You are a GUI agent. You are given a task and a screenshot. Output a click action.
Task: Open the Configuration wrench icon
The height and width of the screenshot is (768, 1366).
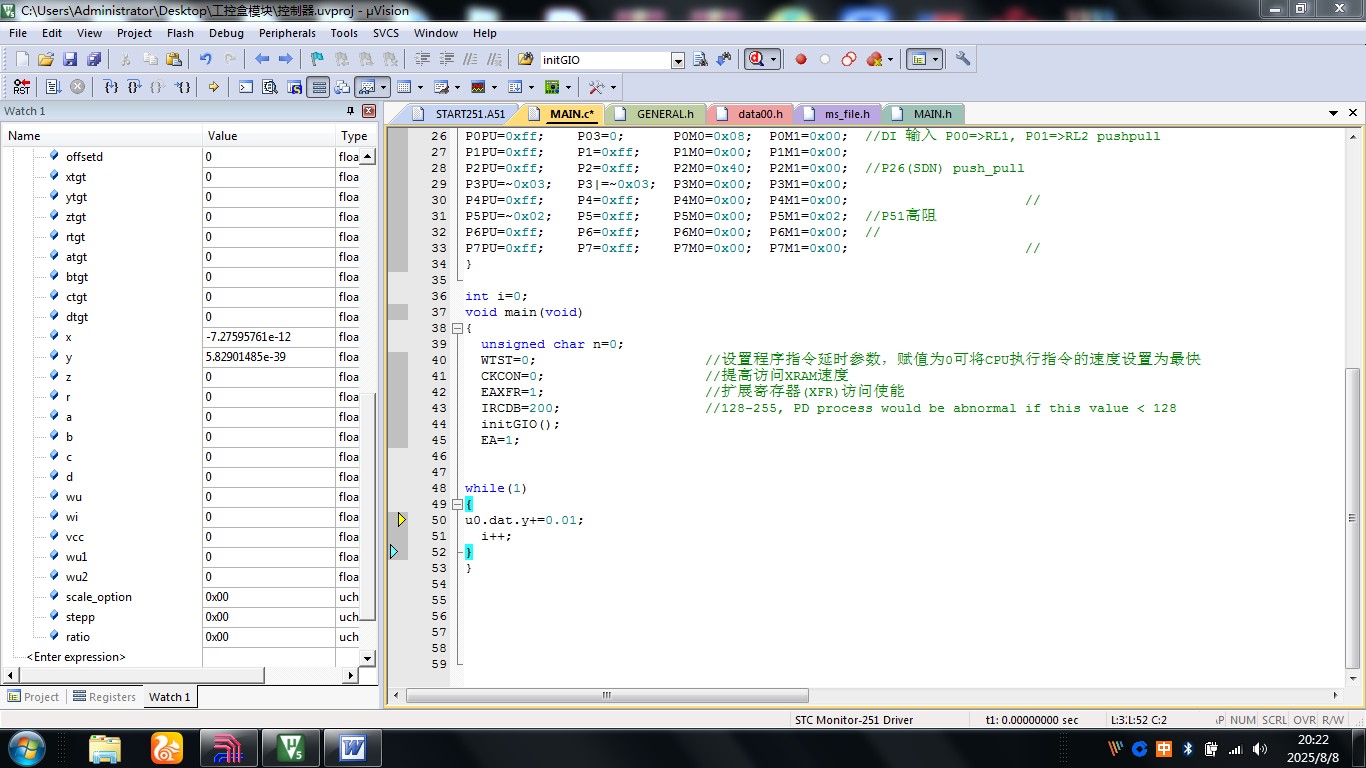(963, 59)
